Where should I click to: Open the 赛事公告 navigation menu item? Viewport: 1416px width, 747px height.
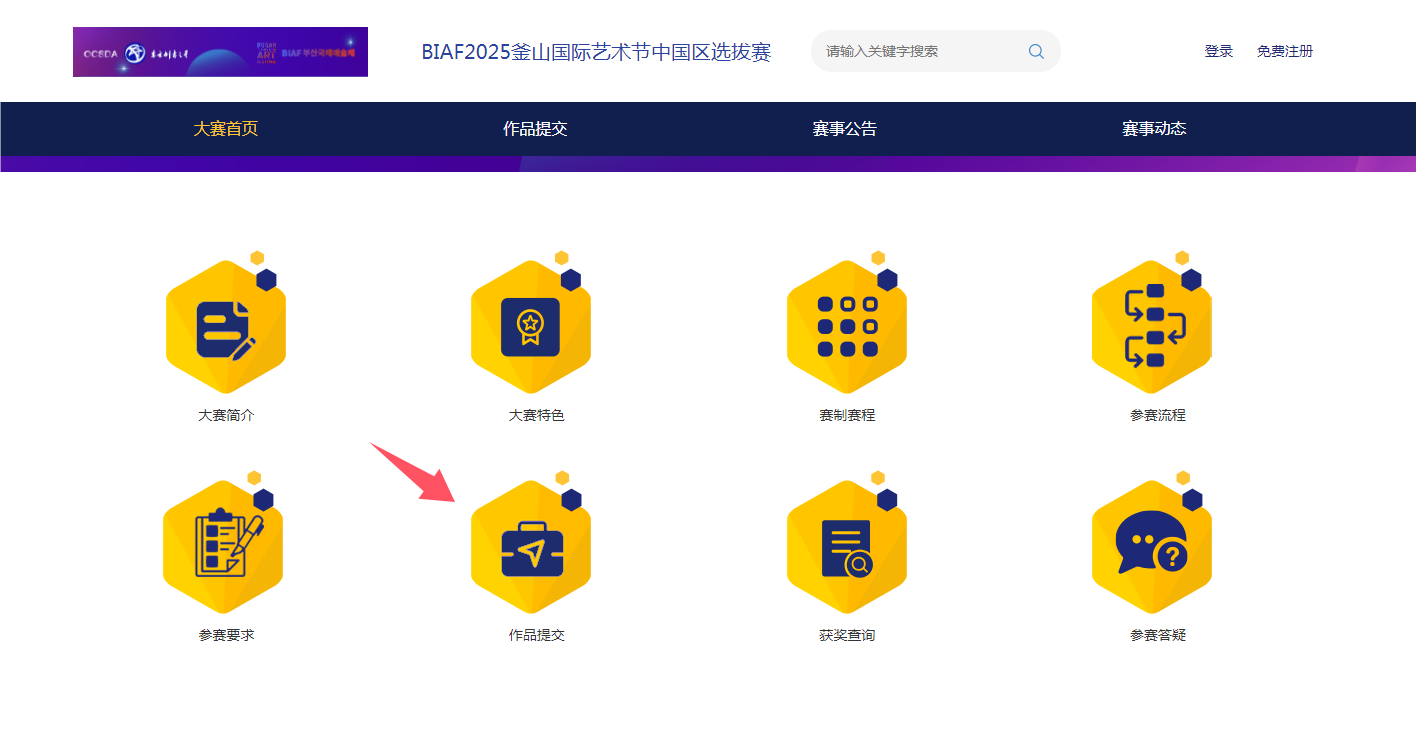tap(845, 129)
